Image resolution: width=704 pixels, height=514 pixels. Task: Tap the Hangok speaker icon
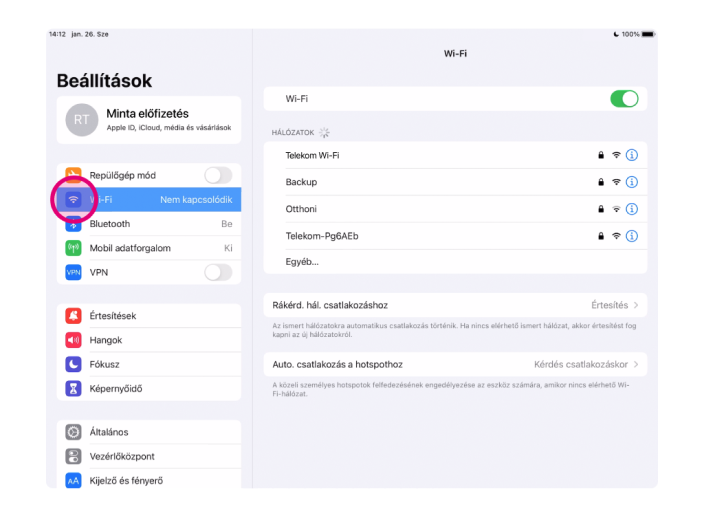[73, 340]
